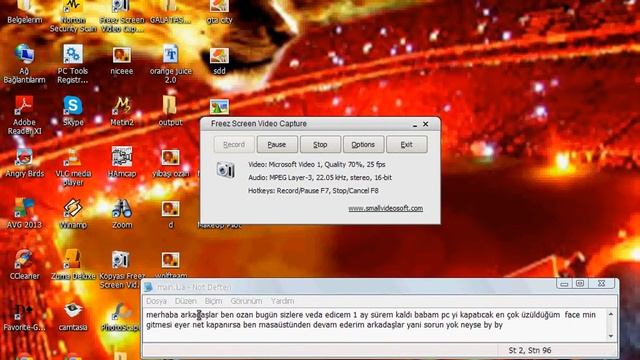This screenshot has width=640, height=360.
Task: Click the greyed-out Record button
Action: 234,144
